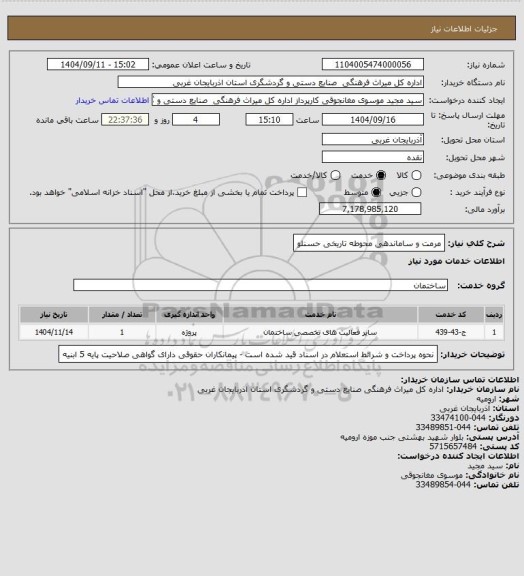Click the page header جزئیات اطلاعات نیاز

pos(464,29)
